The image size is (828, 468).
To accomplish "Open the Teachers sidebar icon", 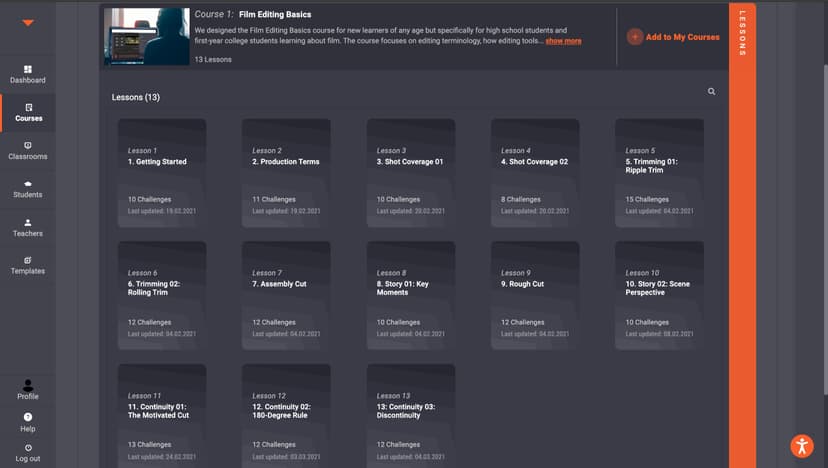I will 28,222.
